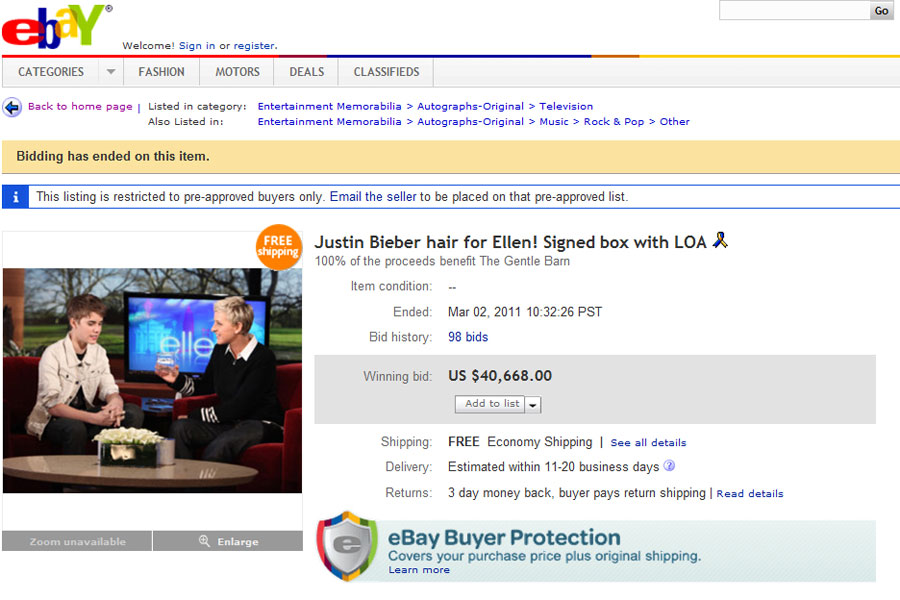Viewport: 900px width, 600px height.
Task: Open the MOTORS tab
Action: coord(237,72)
